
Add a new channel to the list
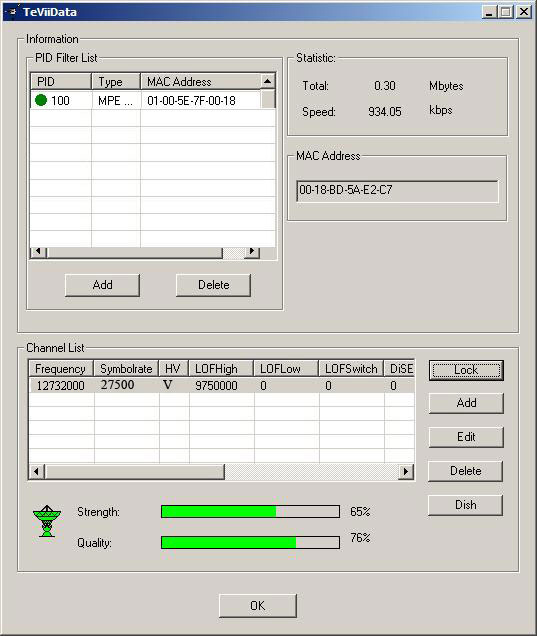coord(466,403)
